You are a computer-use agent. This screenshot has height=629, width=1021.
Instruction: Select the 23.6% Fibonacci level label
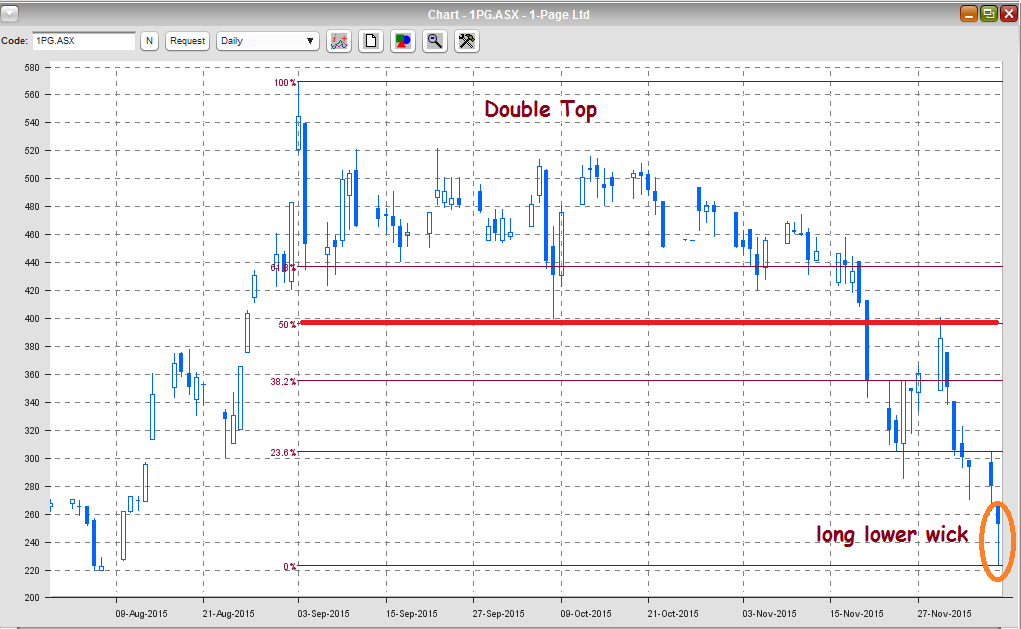(x=283, y=453)
